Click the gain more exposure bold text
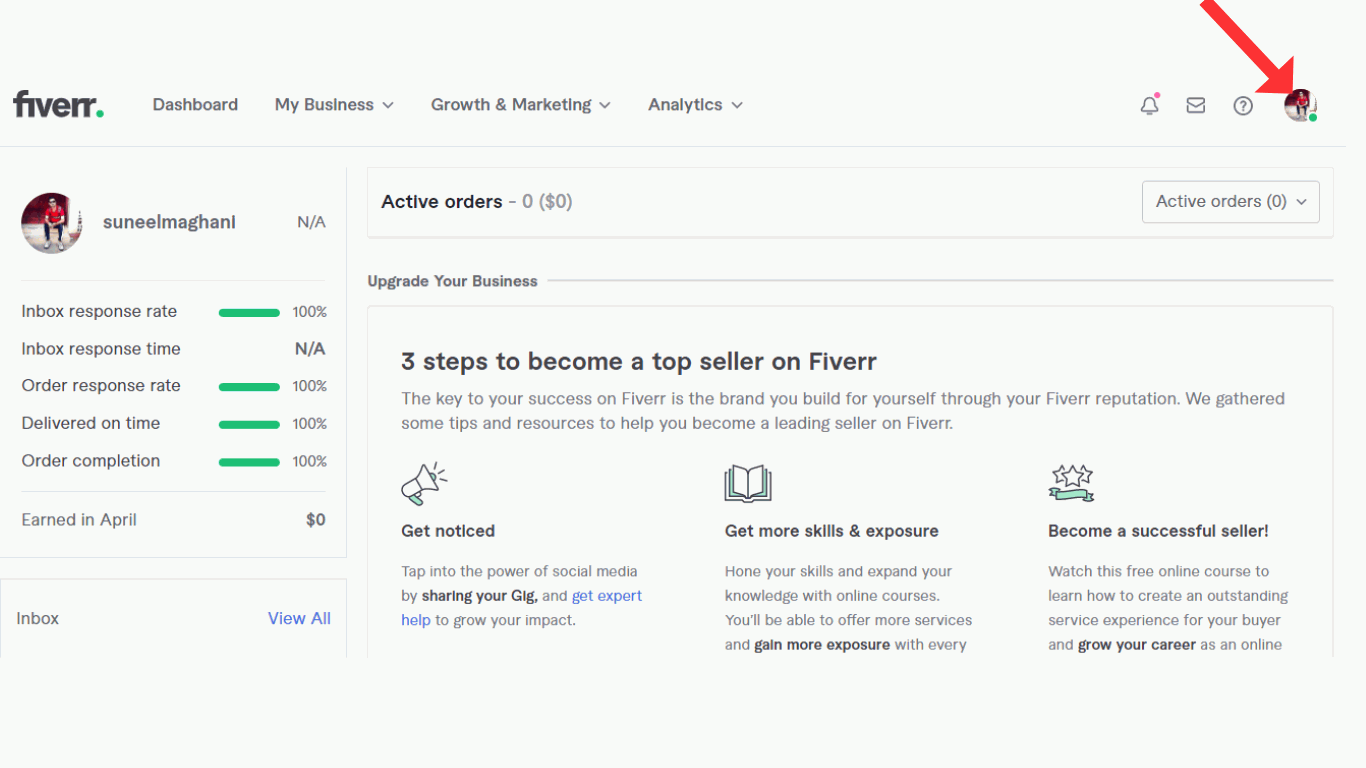Screen dimensions: 1366x768 point(822,645)
